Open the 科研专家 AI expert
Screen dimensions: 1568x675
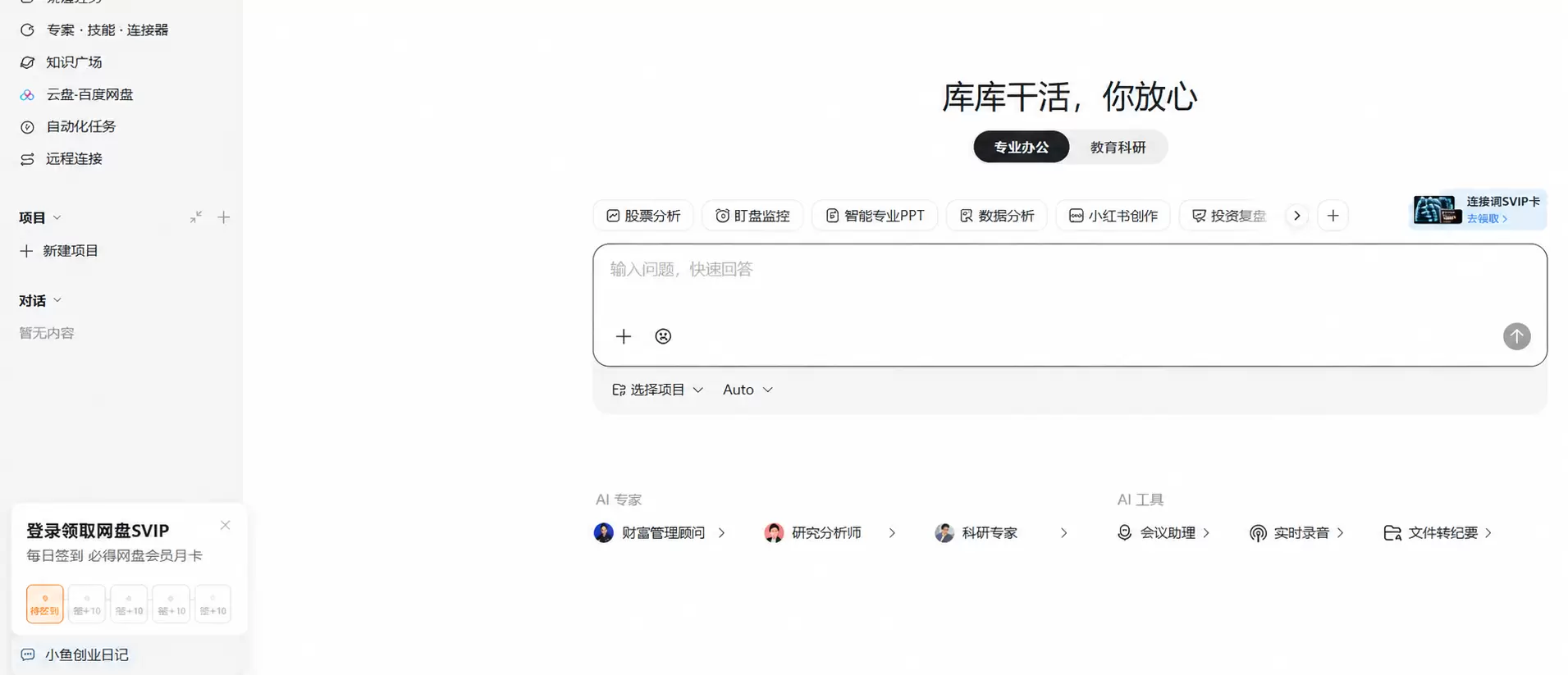(1001, 533)
